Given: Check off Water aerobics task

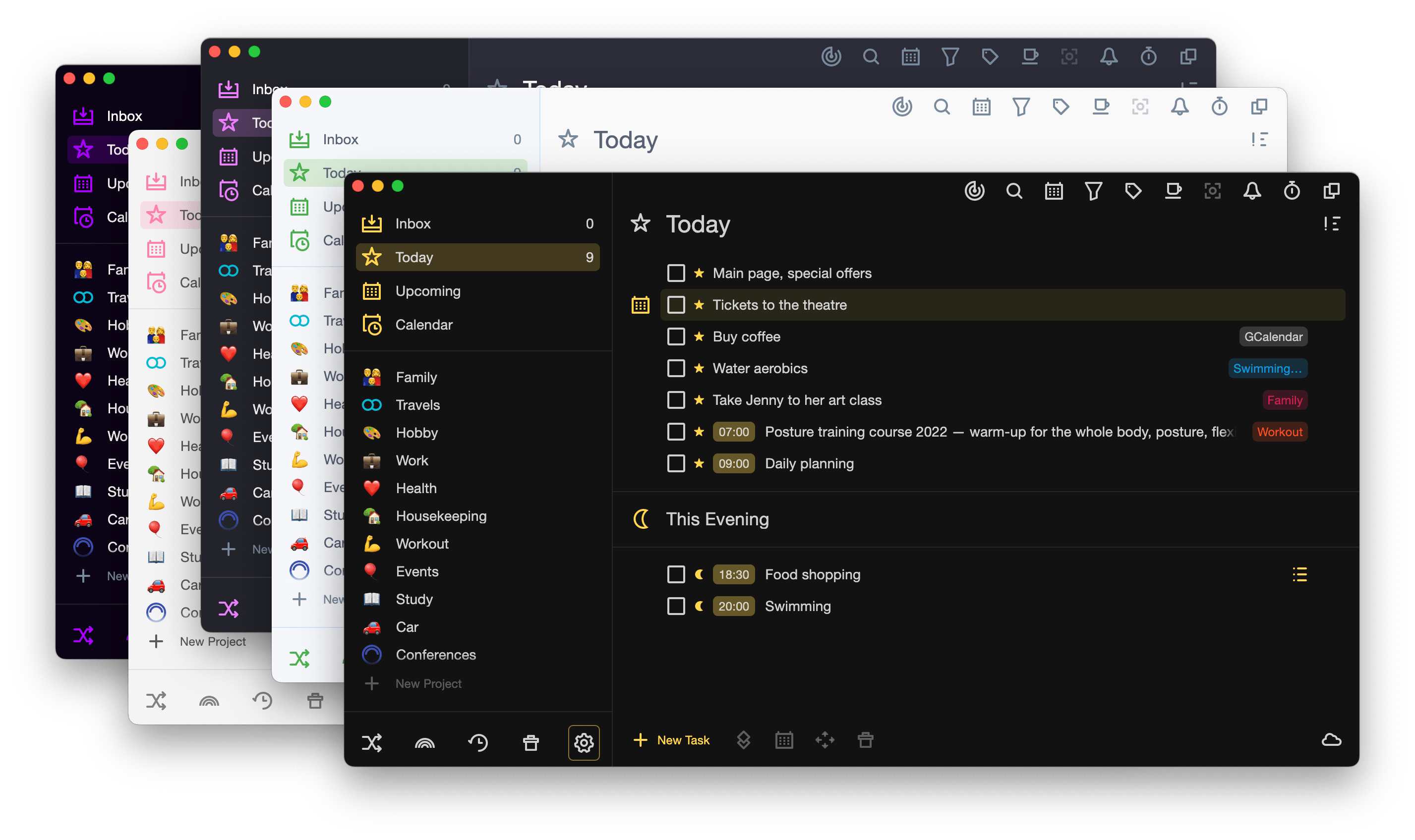Looking at the screenshot, I should point(675,369).
